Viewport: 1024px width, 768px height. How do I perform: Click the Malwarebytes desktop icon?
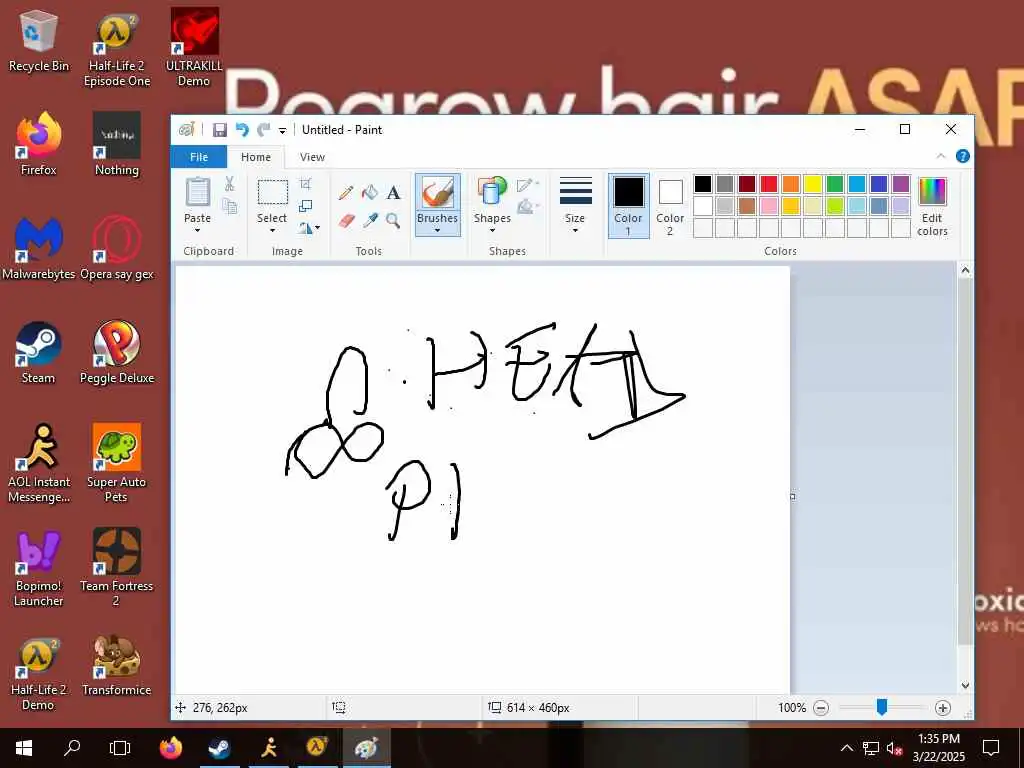click(x=39, y=248)
